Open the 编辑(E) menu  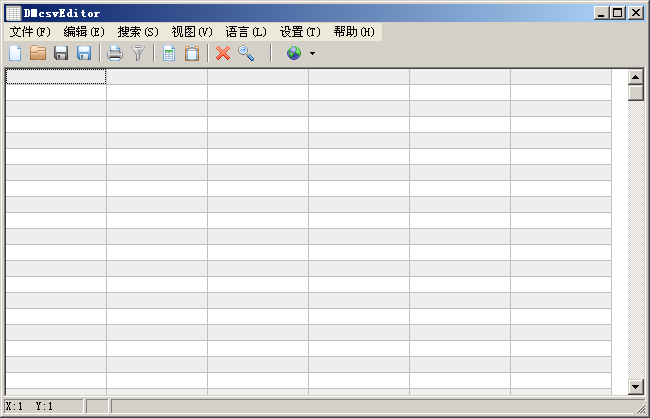click(x=84, y=32)
